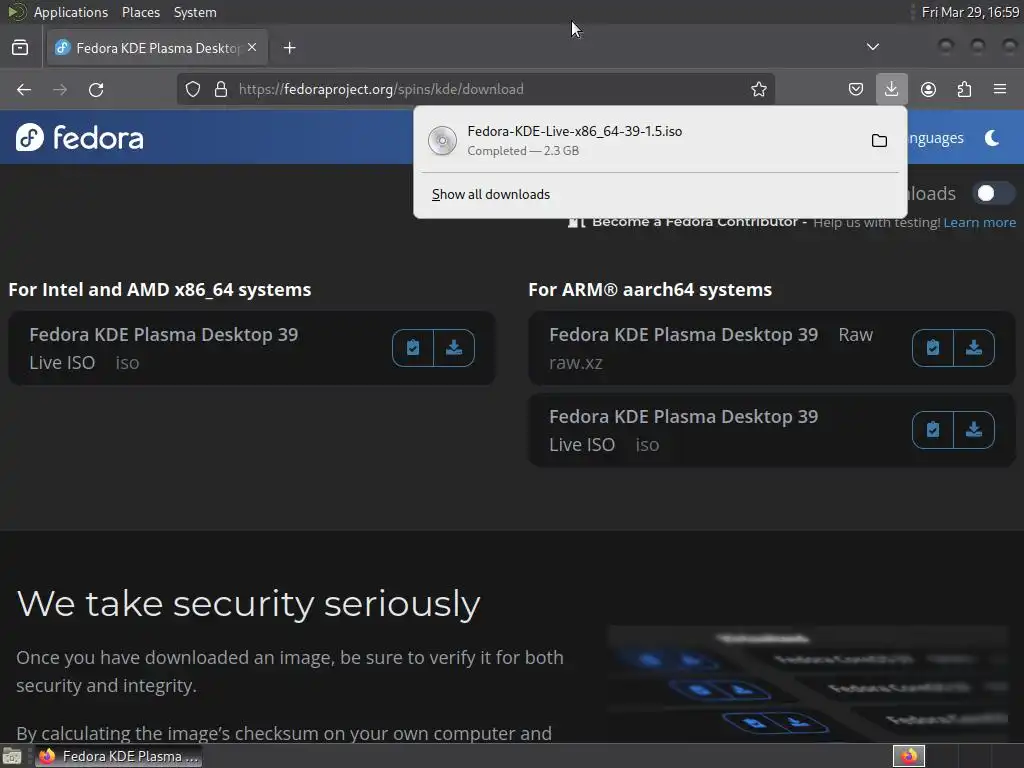
Task: Click the address bar URL
Action: click(381, 89)
